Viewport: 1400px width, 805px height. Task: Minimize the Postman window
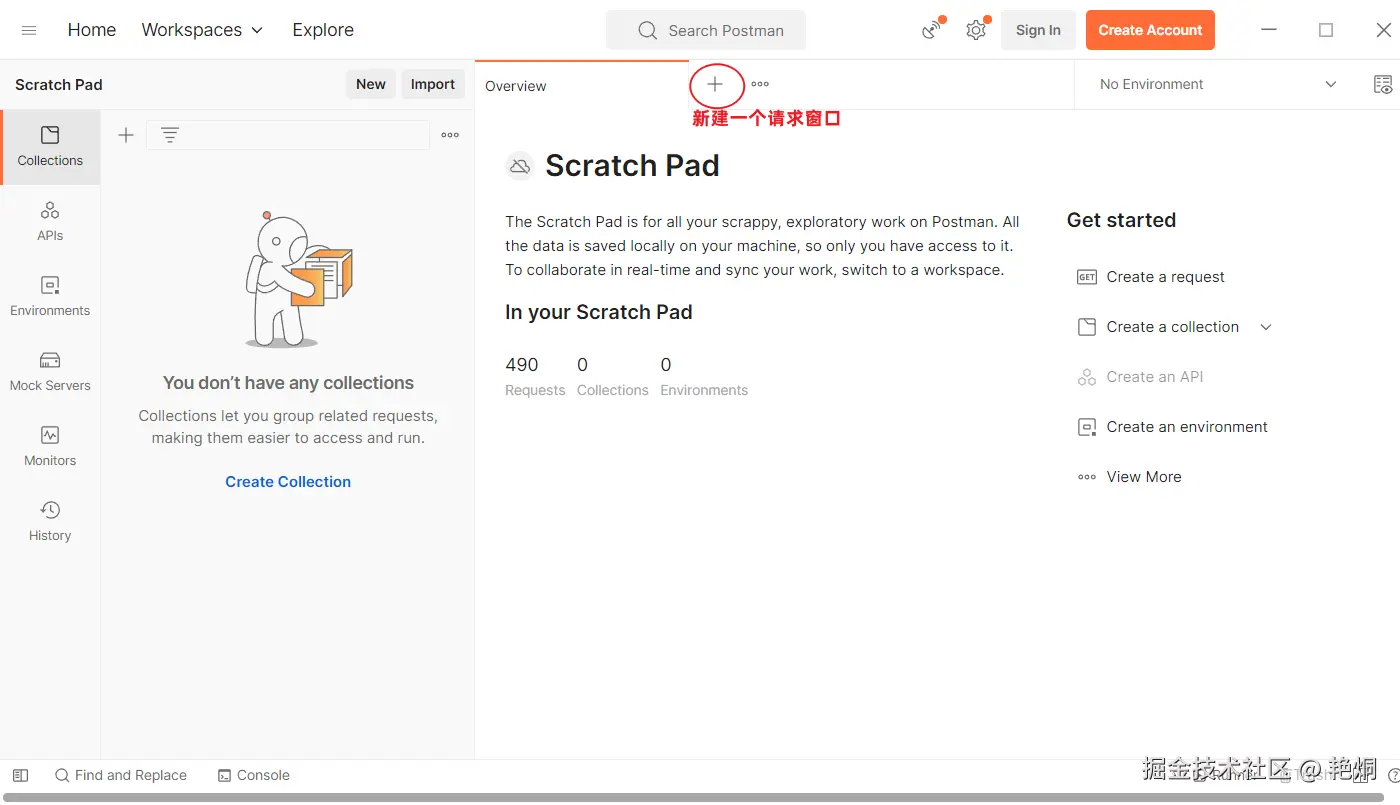coord(1269,30)
